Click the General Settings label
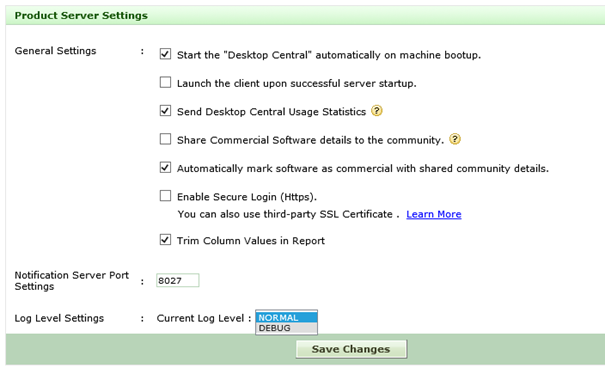 click(55, 51)
